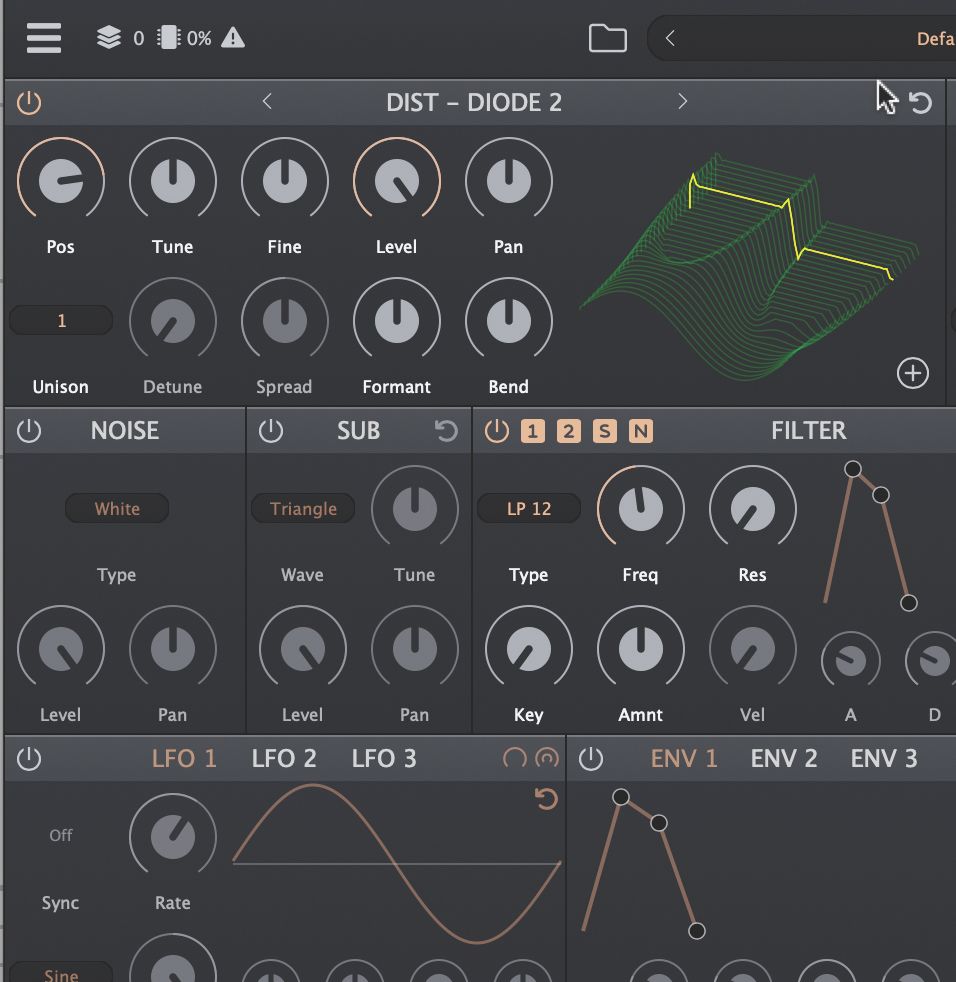Screen dimensions: 956x982
Task: Select the ENV 3 tab
Action: (884, 759)
